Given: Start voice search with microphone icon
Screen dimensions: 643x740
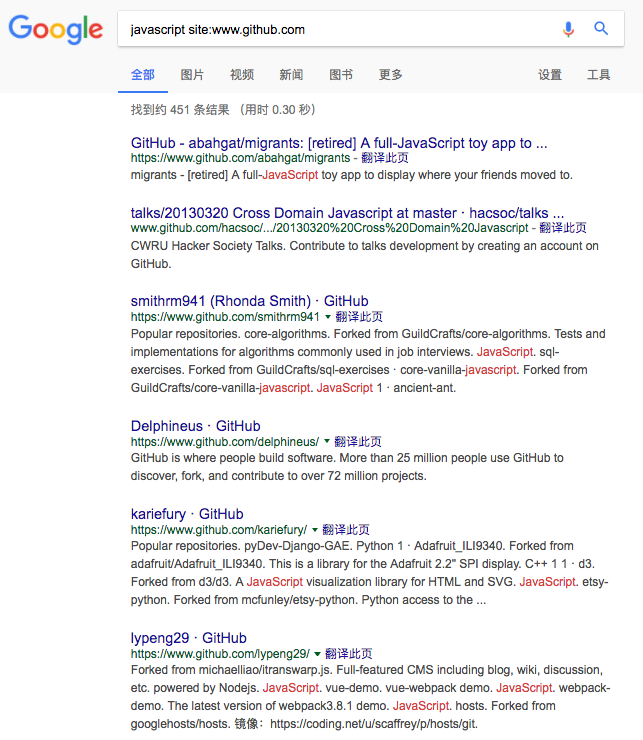Looking at the screenshot, I should [x=568, y=29].
